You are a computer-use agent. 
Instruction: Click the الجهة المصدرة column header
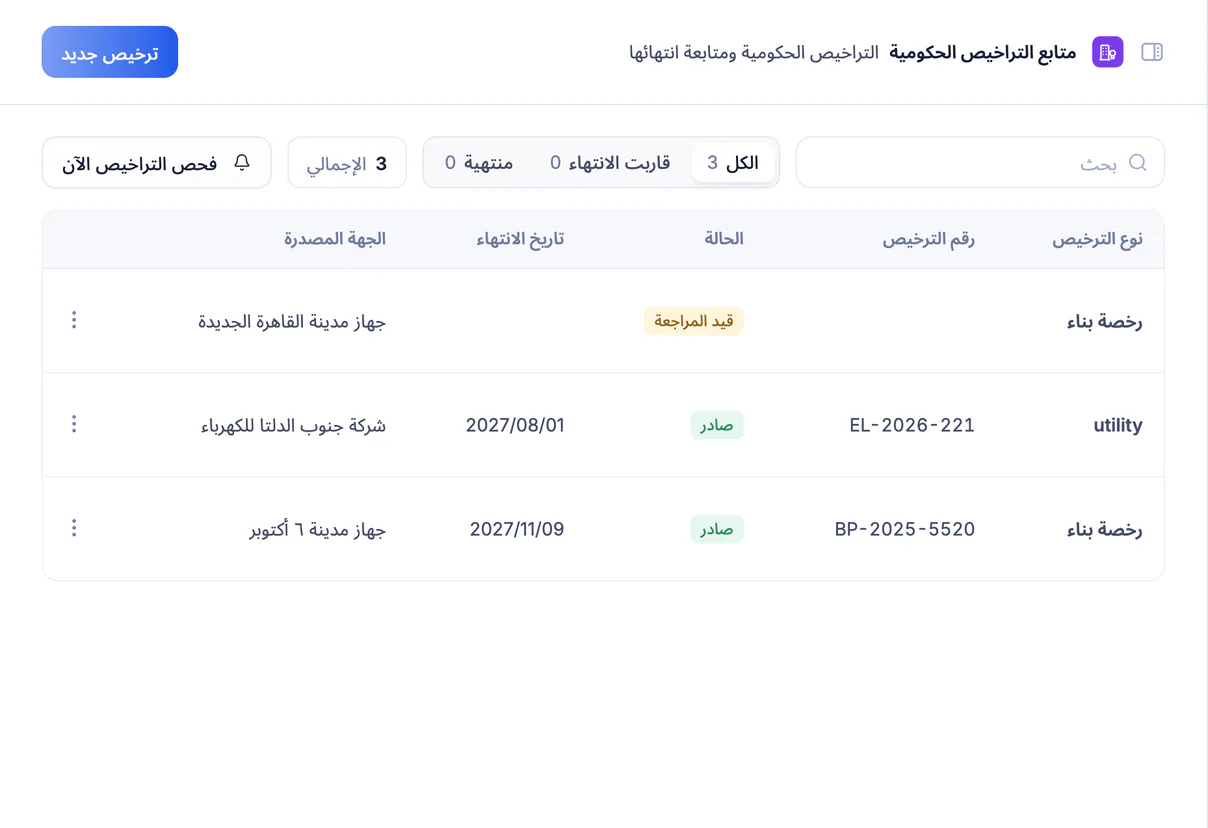[335, 240]
